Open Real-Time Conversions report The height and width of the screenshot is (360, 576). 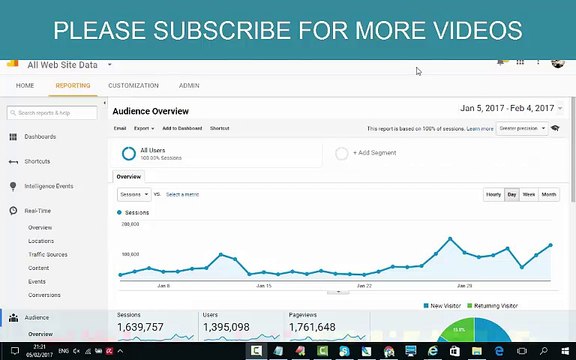(x=44, y=295)
